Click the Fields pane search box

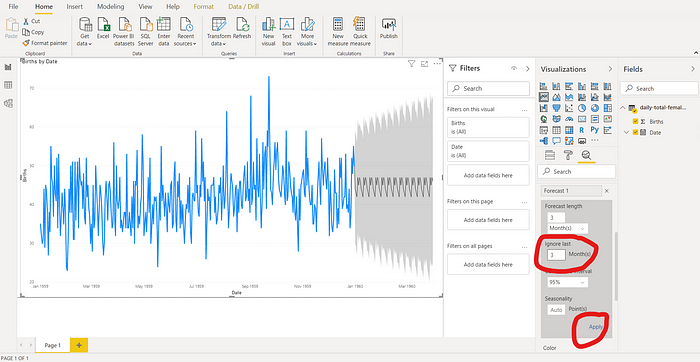click(659, 88)
